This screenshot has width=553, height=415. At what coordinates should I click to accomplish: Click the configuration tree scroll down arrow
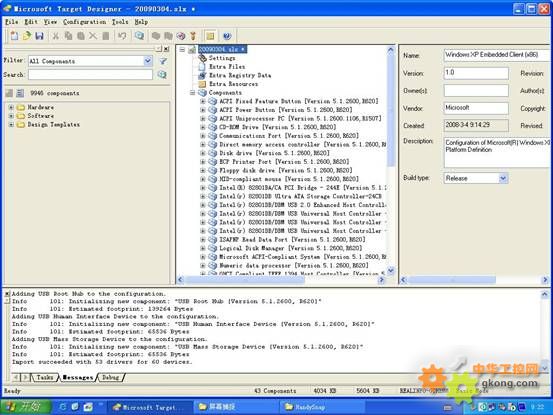(x=391, y=270)
